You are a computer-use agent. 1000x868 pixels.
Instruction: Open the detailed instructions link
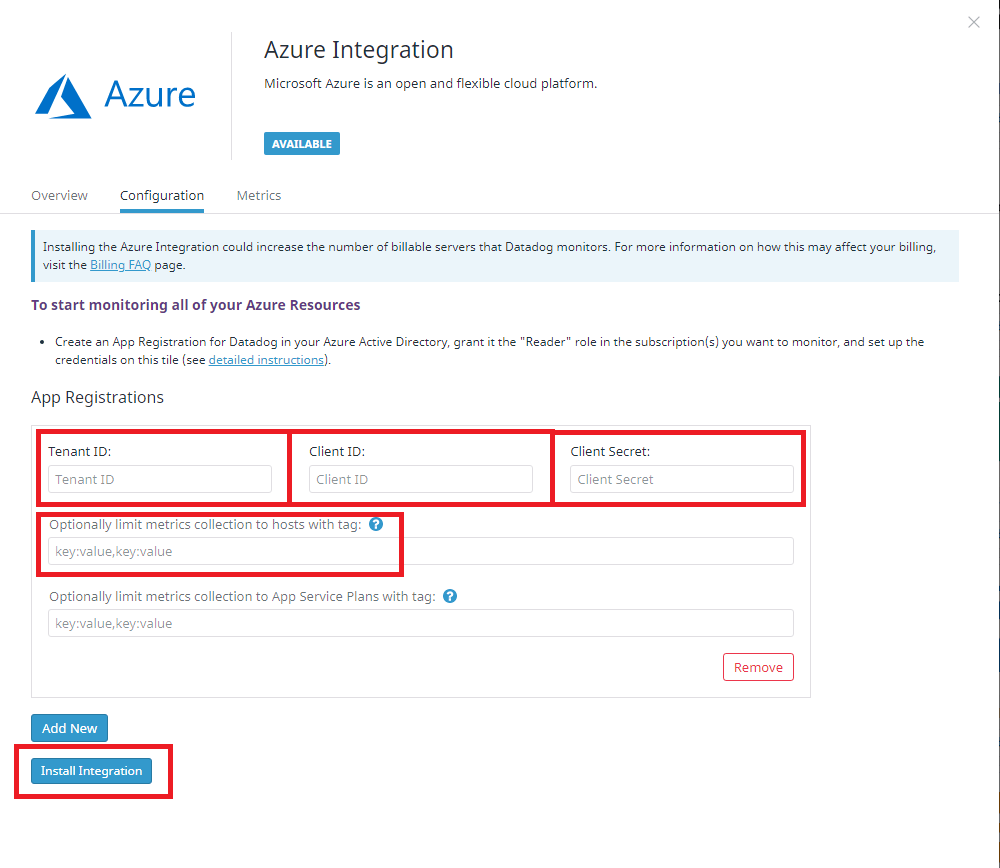click(x=266, y=359)
